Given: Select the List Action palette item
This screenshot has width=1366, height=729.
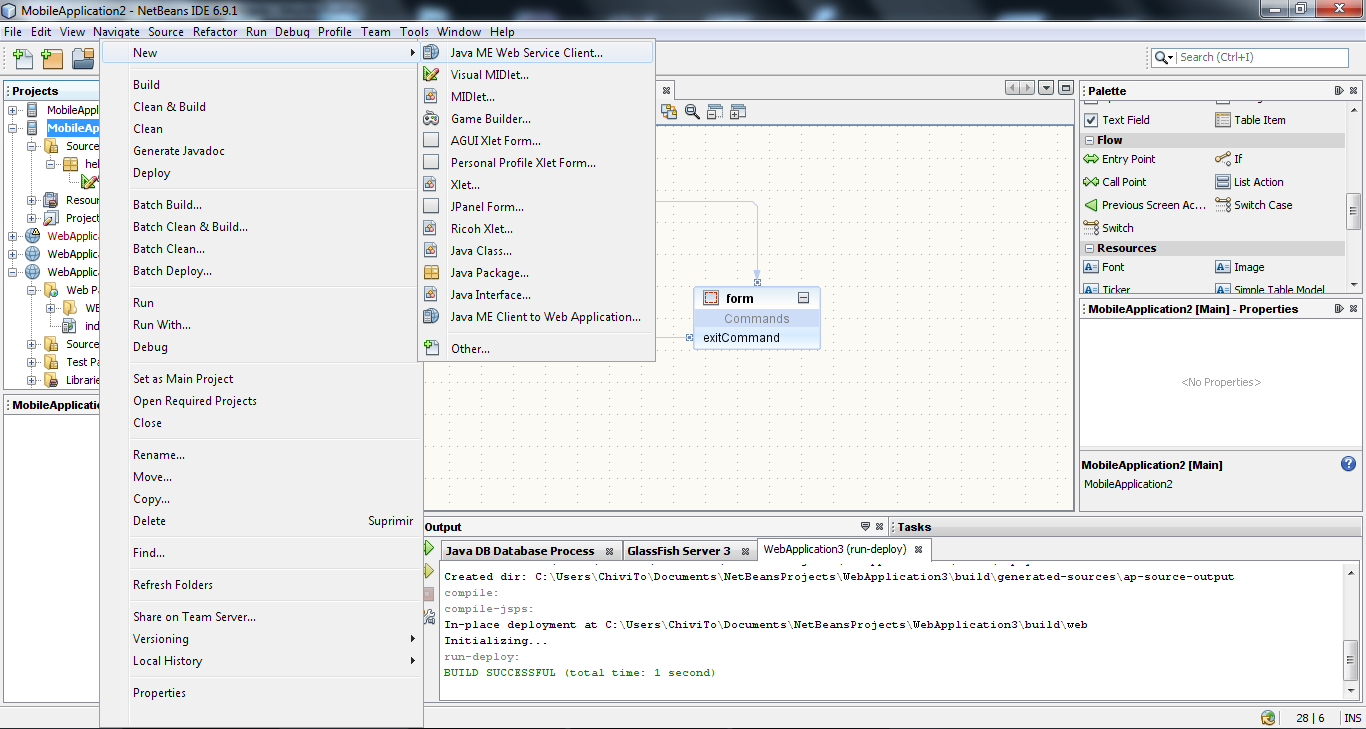Looking at the screenshot, I should 1250,182.
